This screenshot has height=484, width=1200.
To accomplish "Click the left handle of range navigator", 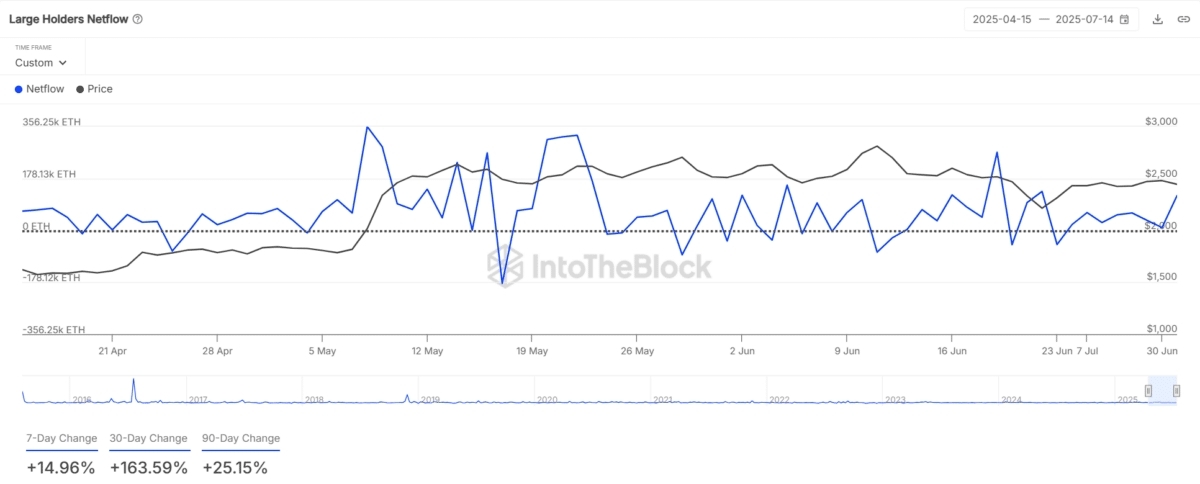I will pos(1148,390).
